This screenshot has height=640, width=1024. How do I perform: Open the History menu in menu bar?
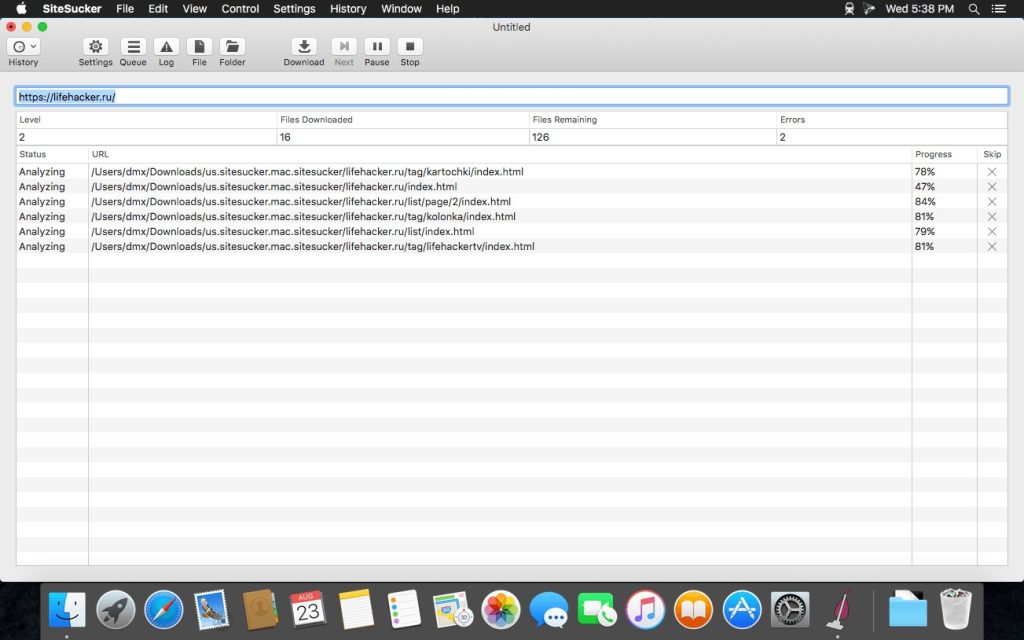[x=348, y=9]
